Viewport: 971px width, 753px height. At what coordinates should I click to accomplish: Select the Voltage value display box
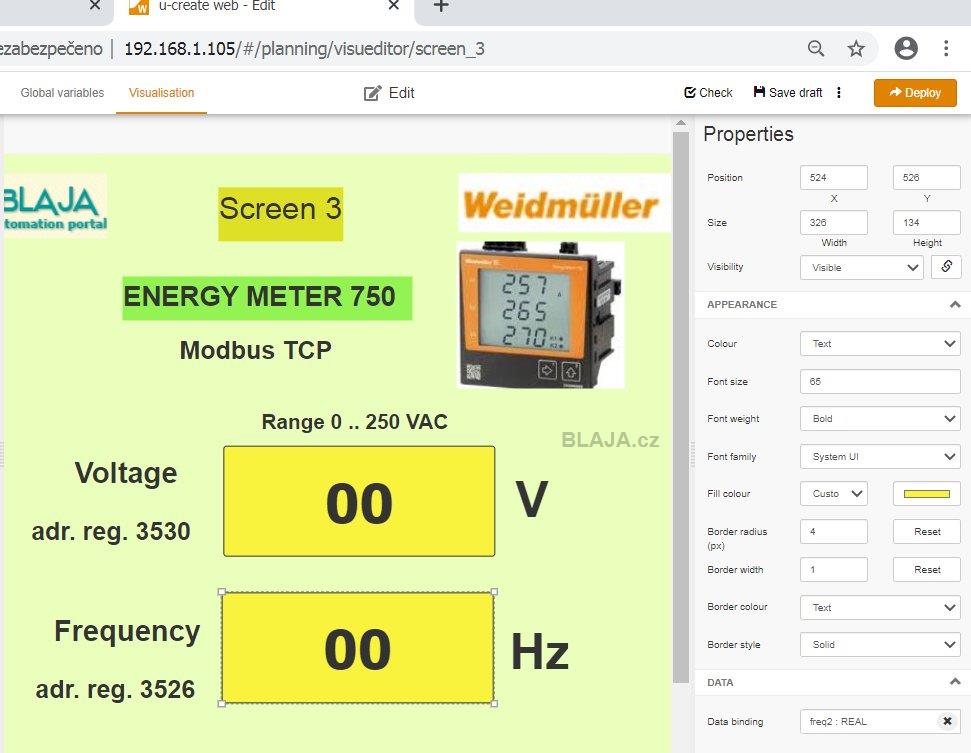click(x=359, y=501)
